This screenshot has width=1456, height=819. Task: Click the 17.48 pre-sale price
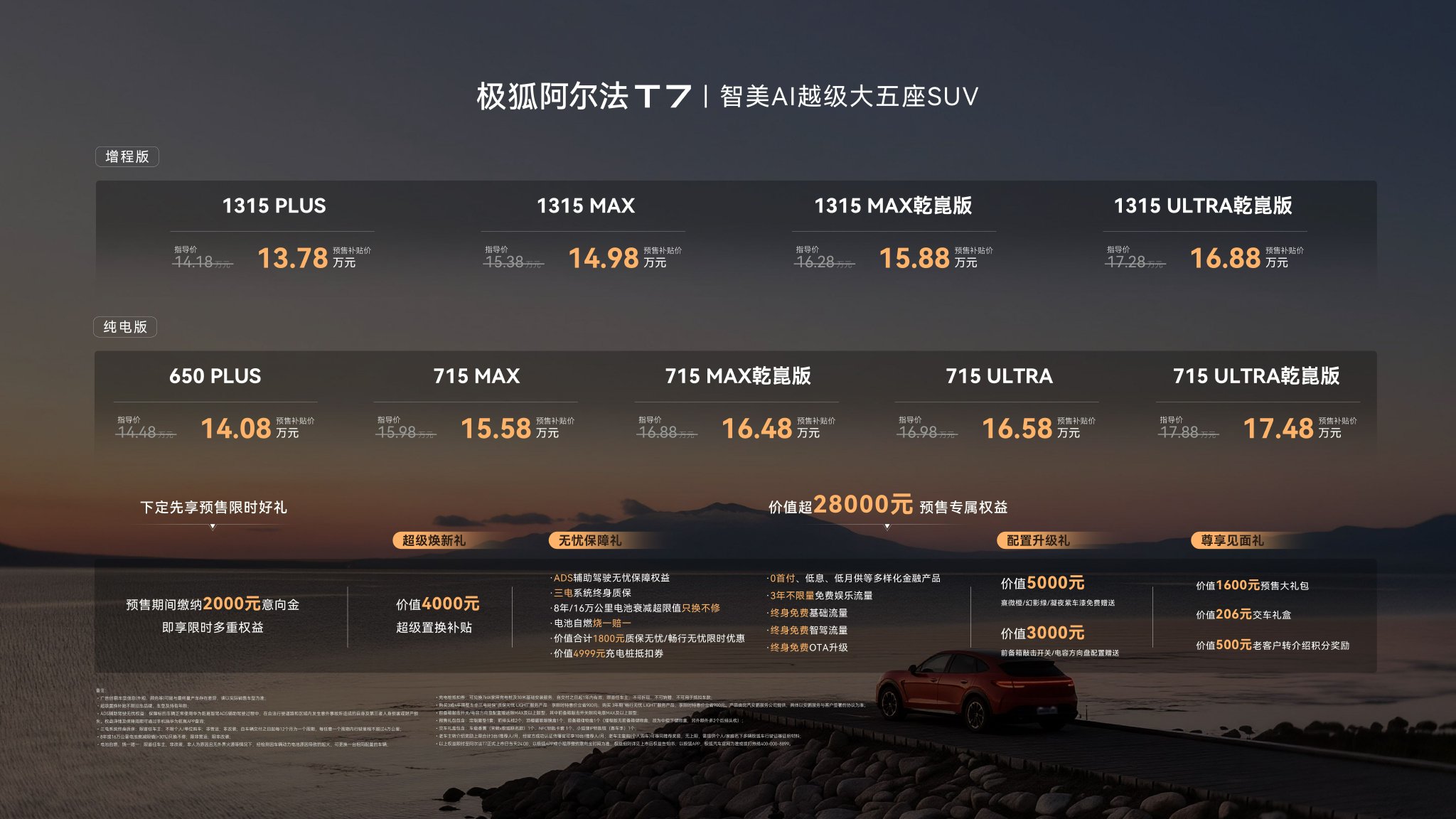[x=1278, y=429]
